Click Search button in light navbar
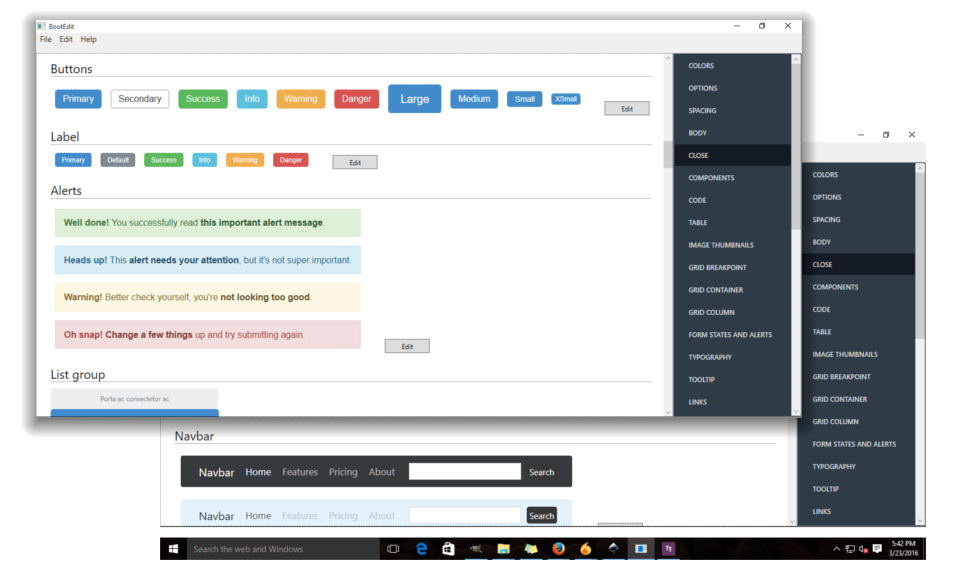The image size is (970, 586). (541, 515)
